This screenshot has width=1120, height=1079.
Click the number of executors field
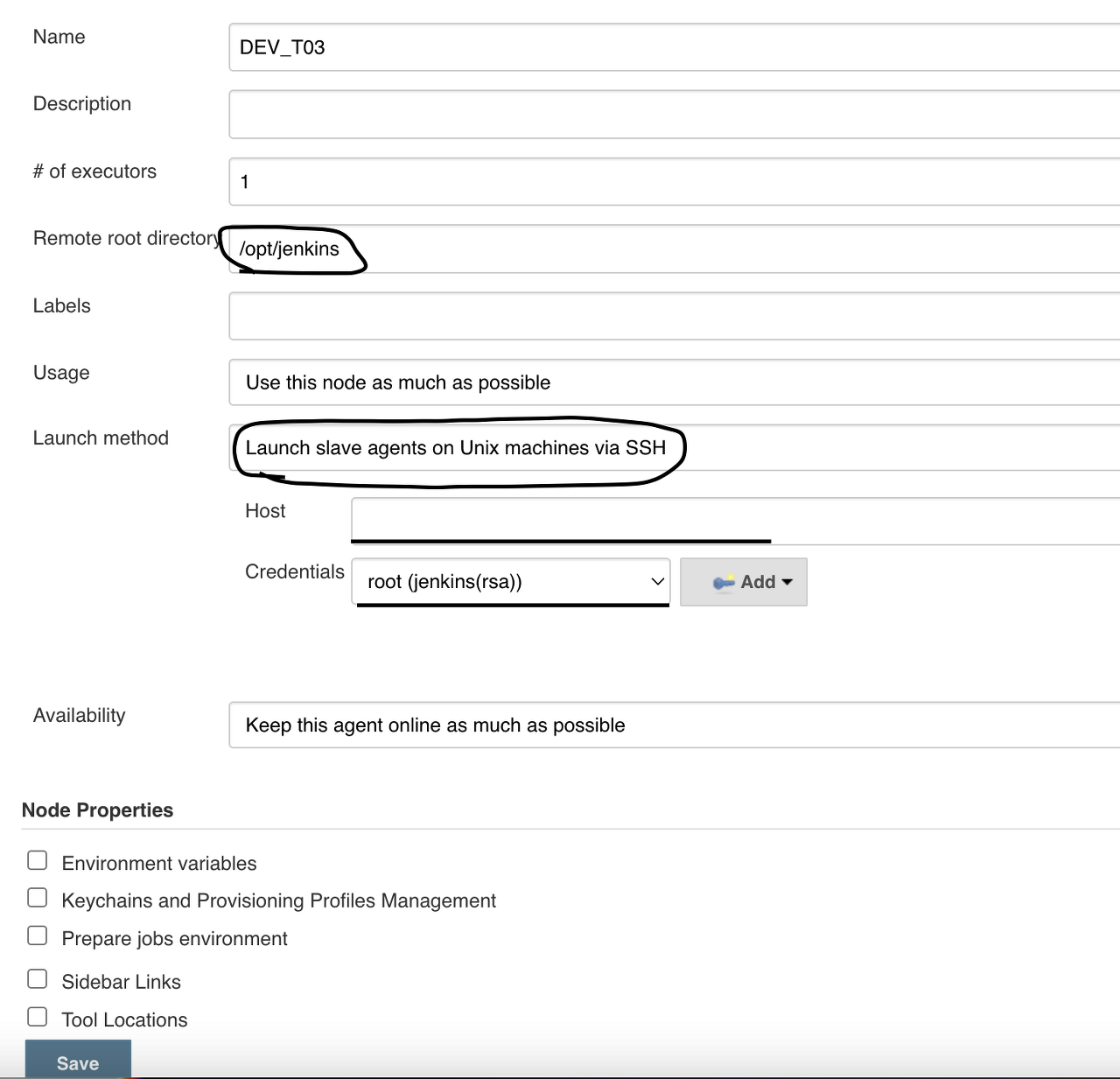pyautogui.click(x=675, y=182)
